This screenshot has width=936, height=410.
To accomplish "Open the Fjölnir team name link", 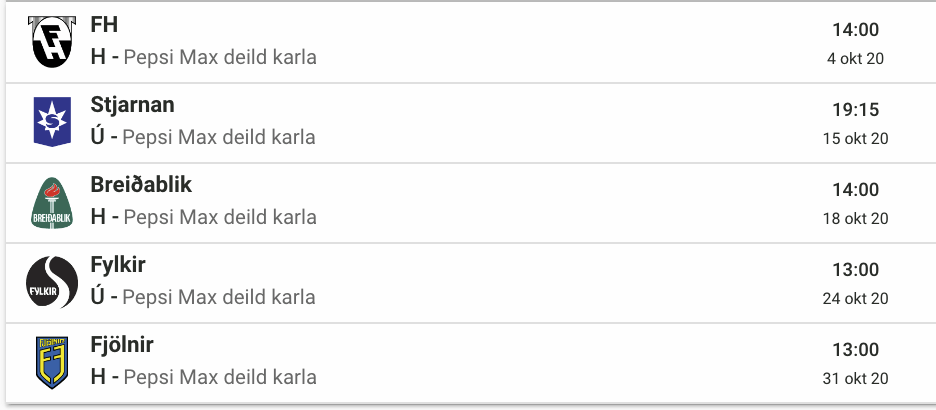I will (122, 345).
